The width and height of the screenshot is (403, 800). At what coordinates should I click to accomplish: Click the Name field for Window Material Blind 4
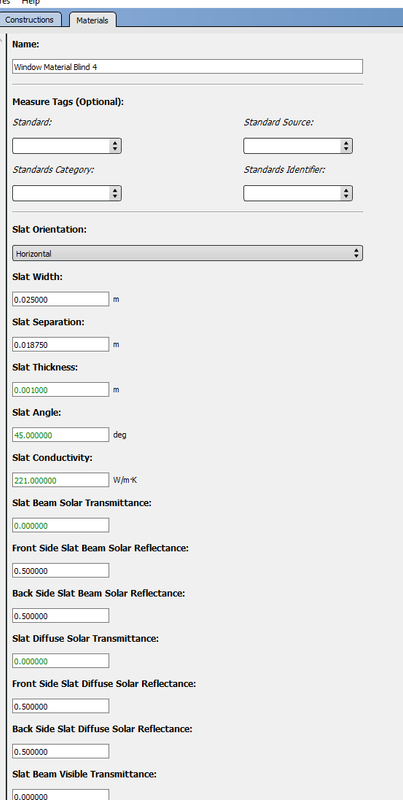(x=187, y=66)
